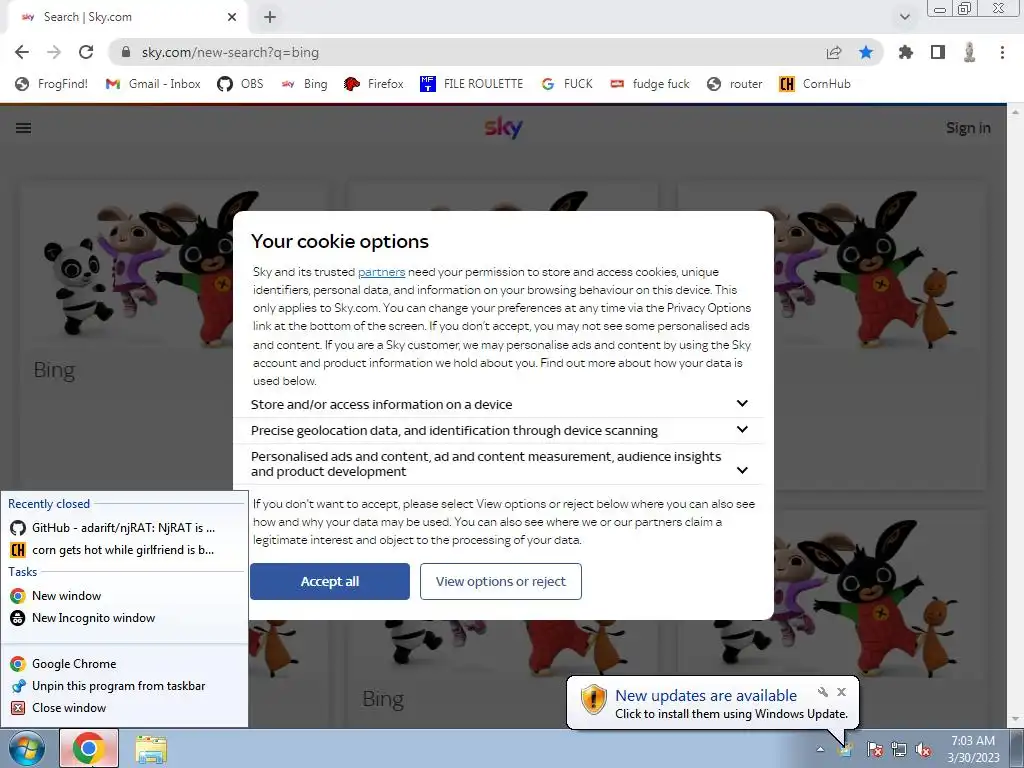
Task: Expand Store and/or access information on a device
Action: coord(498,404)
